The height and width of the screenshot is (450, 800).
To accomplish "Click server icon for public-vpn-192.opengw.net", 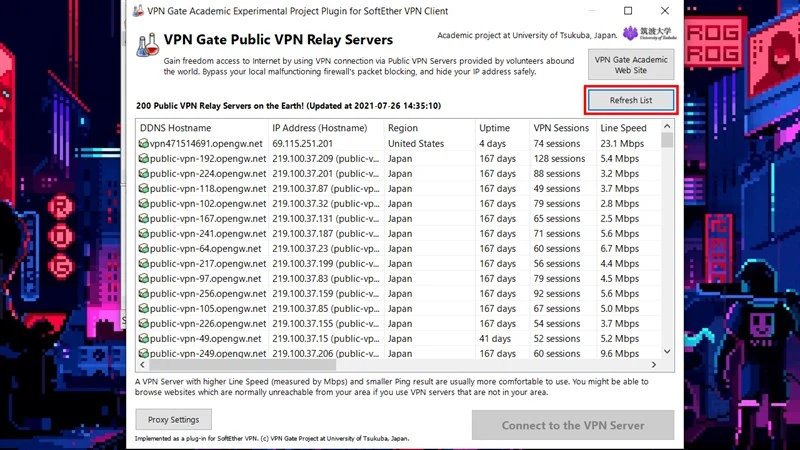I will 143,159.
